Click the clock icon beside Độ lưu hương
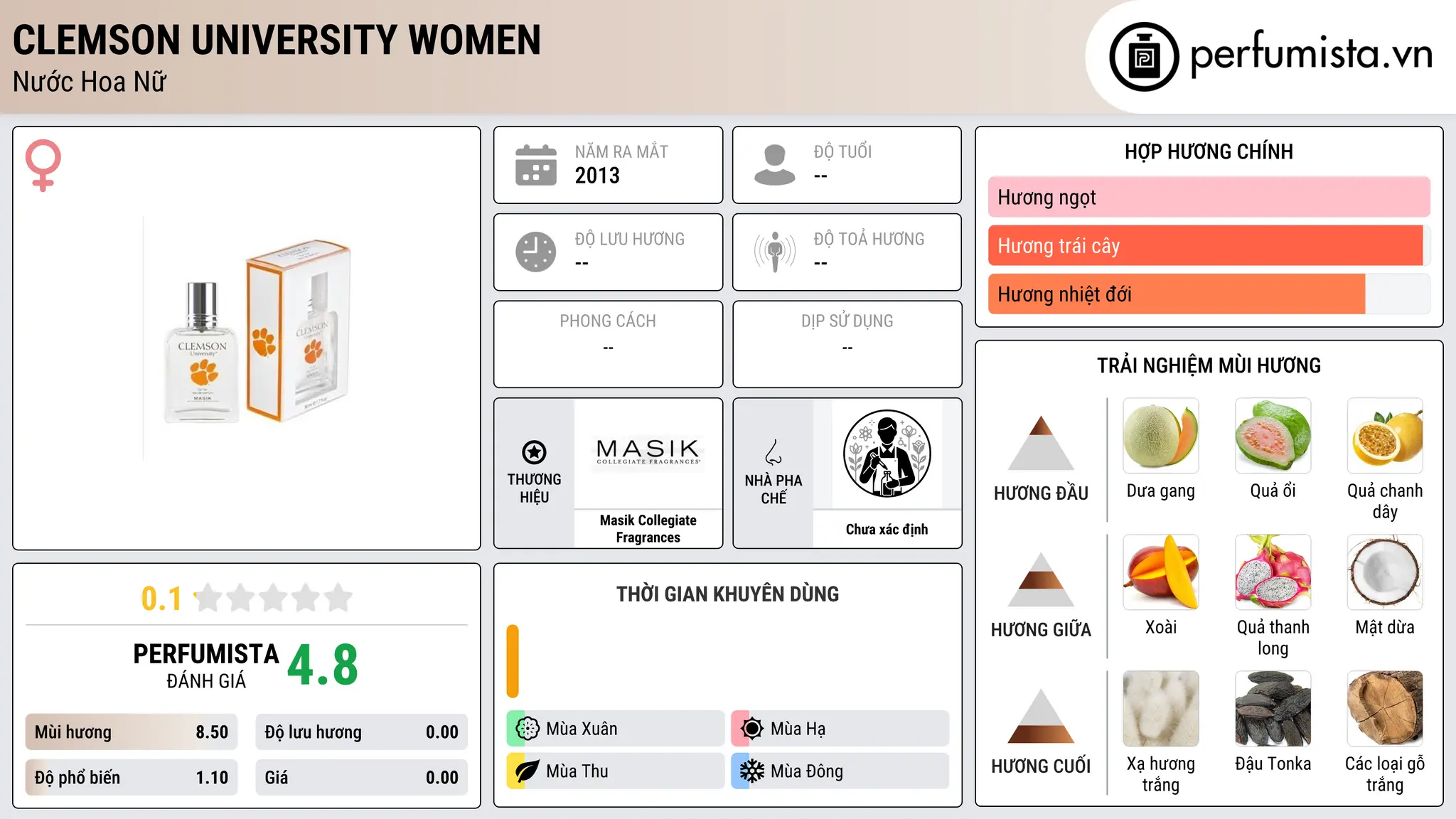The image size is (1456, 819). point(536,252)
